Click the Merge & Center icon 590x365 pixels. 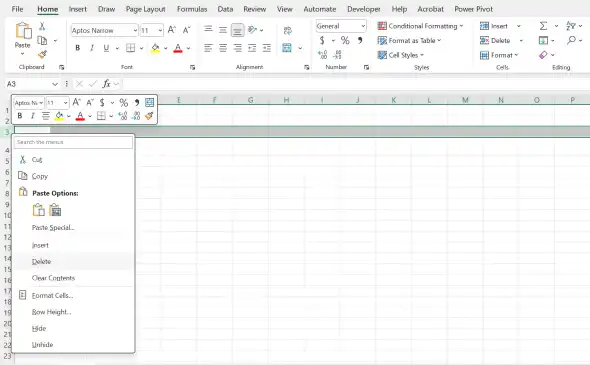point(287,48)
